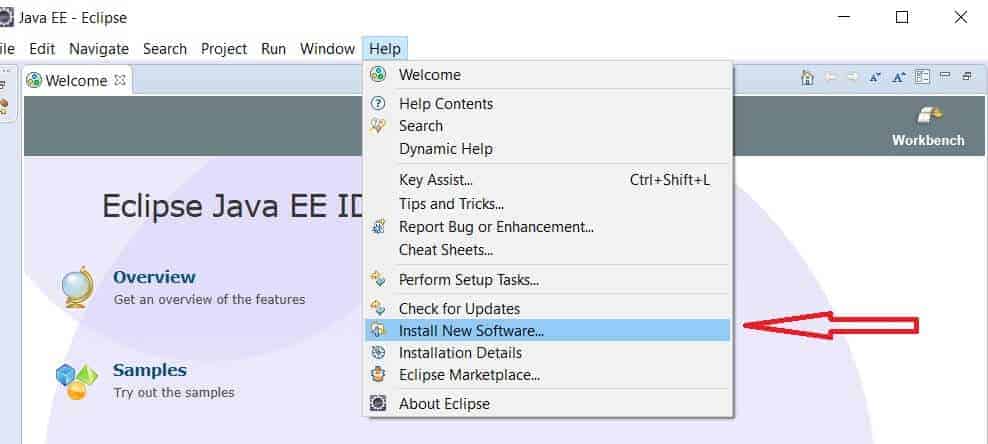Click the Welcome entry icon in Help menu

click(x=377, y=74)
